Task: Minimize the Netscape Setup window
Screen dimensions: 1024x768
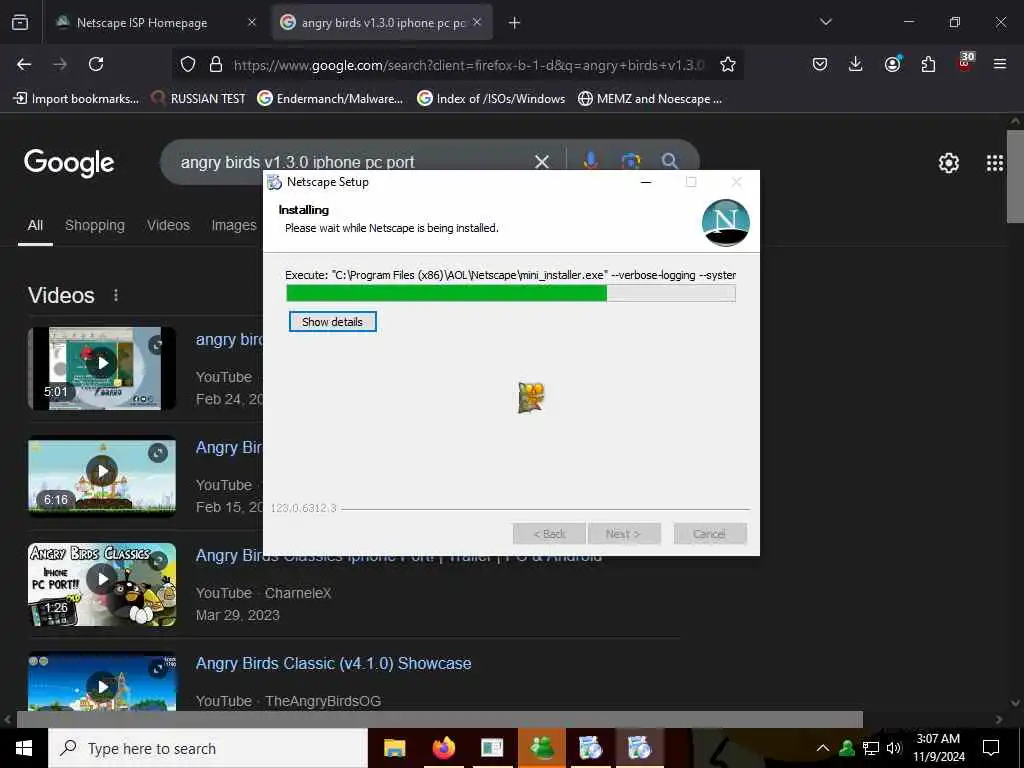Action: [x=646, y=182]
